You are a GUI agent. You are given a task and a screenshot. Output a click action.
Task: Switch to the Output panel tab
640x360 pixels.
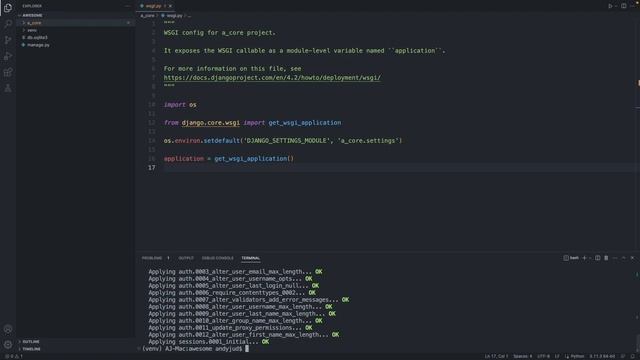[186, 258]
